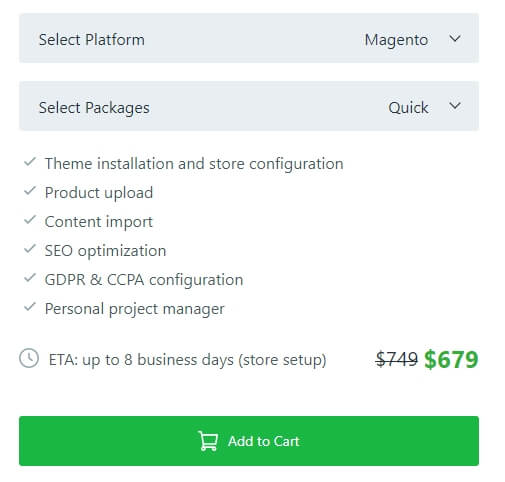Viewport: 505px width, 482px height.
Task: Click the crossed-out $749 original price
Action: click(x=396, y=359)
